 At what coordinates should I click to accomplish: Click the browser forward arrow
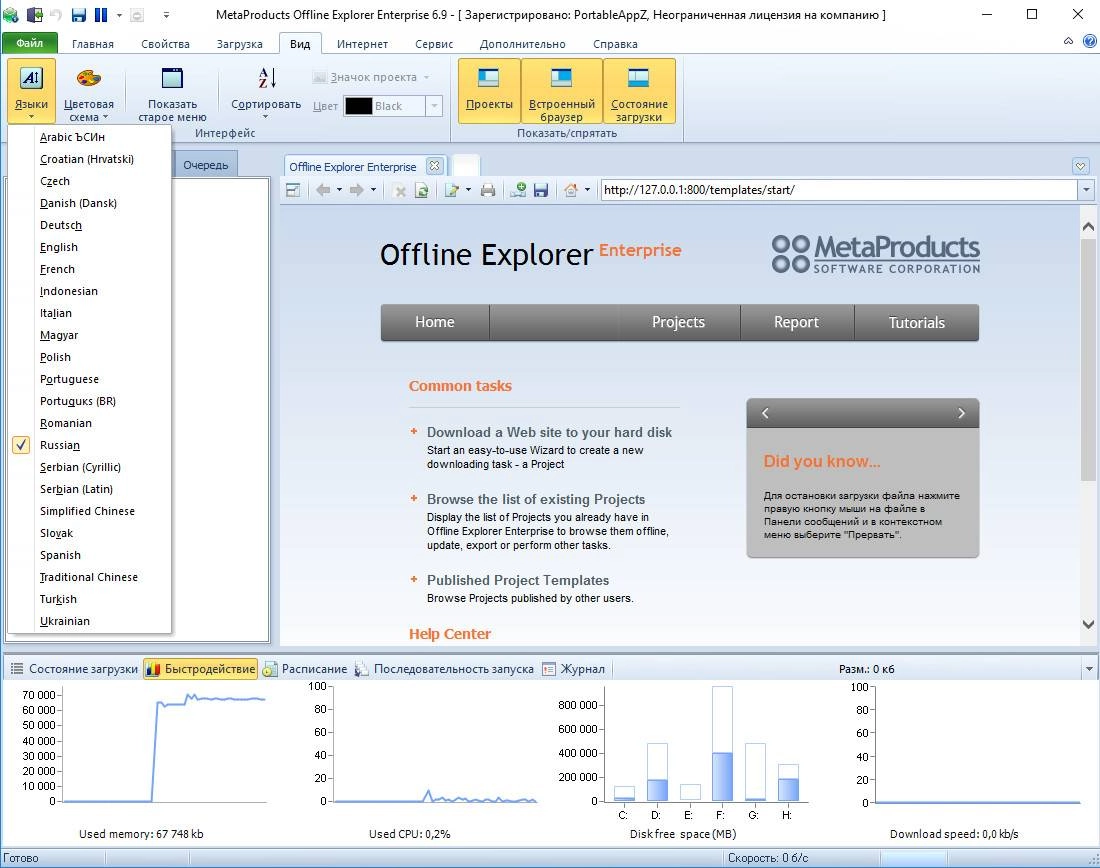[x=356, y=190]
